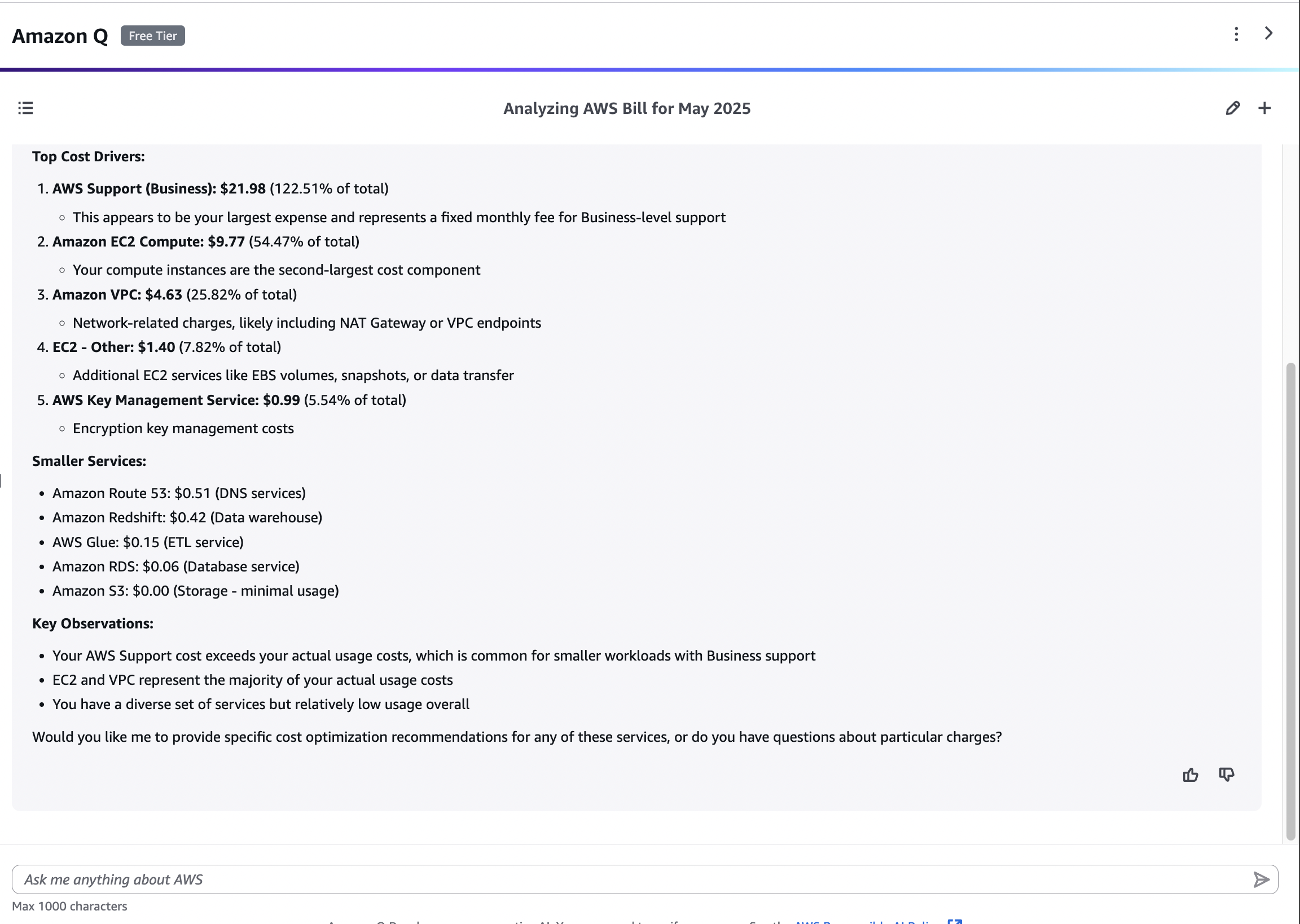Viewport: 1300px width, 924px height.
Task: Click the Amazon VPC $4.63 entry
Action: (x=174, y=294)
